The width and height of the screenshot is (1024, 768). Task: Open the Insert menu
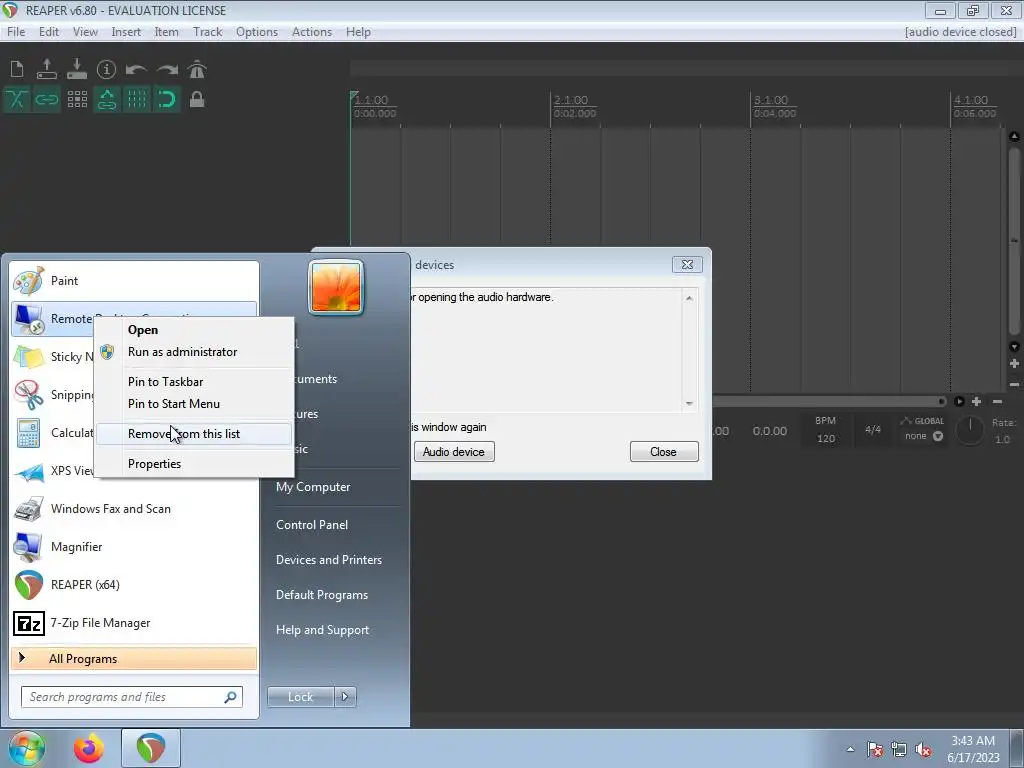[x=126, y=32]
